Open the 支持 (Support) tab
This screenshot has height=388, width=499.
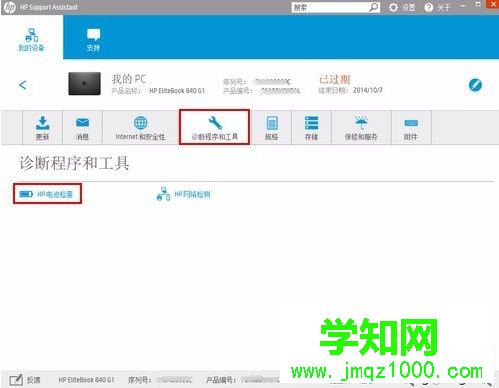93,40
